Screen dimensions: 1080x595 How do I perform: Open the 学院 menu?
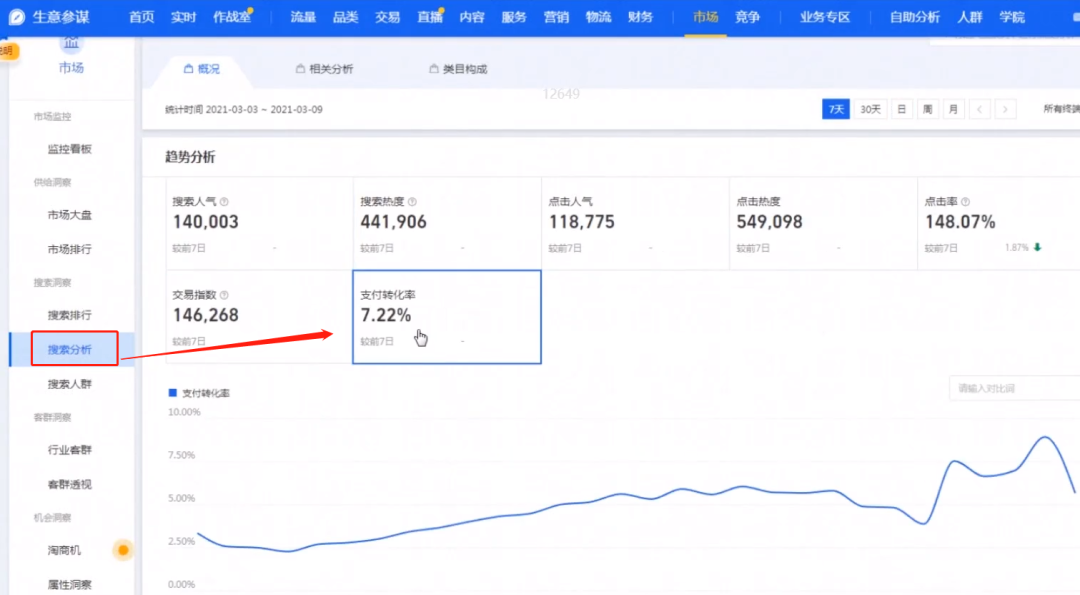(1012, 17)
